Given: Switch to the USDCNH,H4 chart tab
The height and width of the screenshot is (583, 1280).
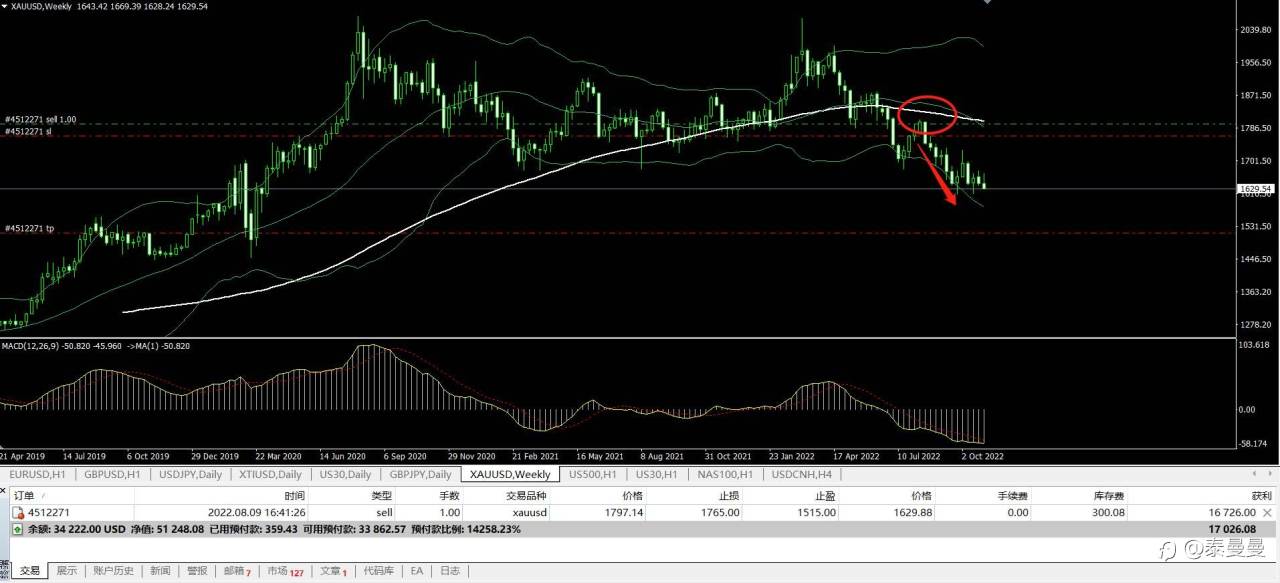Looking at the screenshot, I should pyautogui.click(x=807, y=474).
